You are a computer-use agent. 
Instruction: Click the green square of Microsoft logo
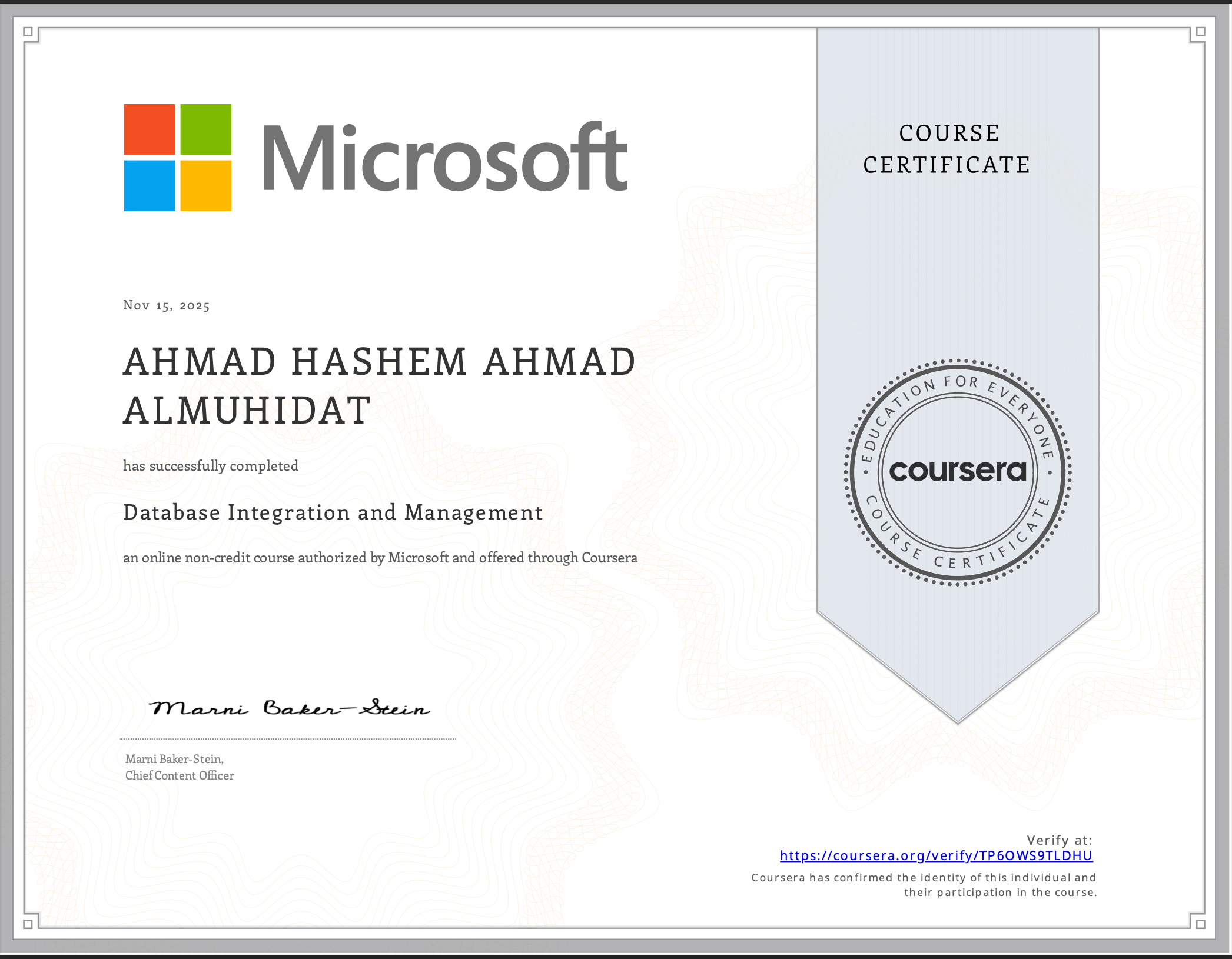tap(205, 129)
